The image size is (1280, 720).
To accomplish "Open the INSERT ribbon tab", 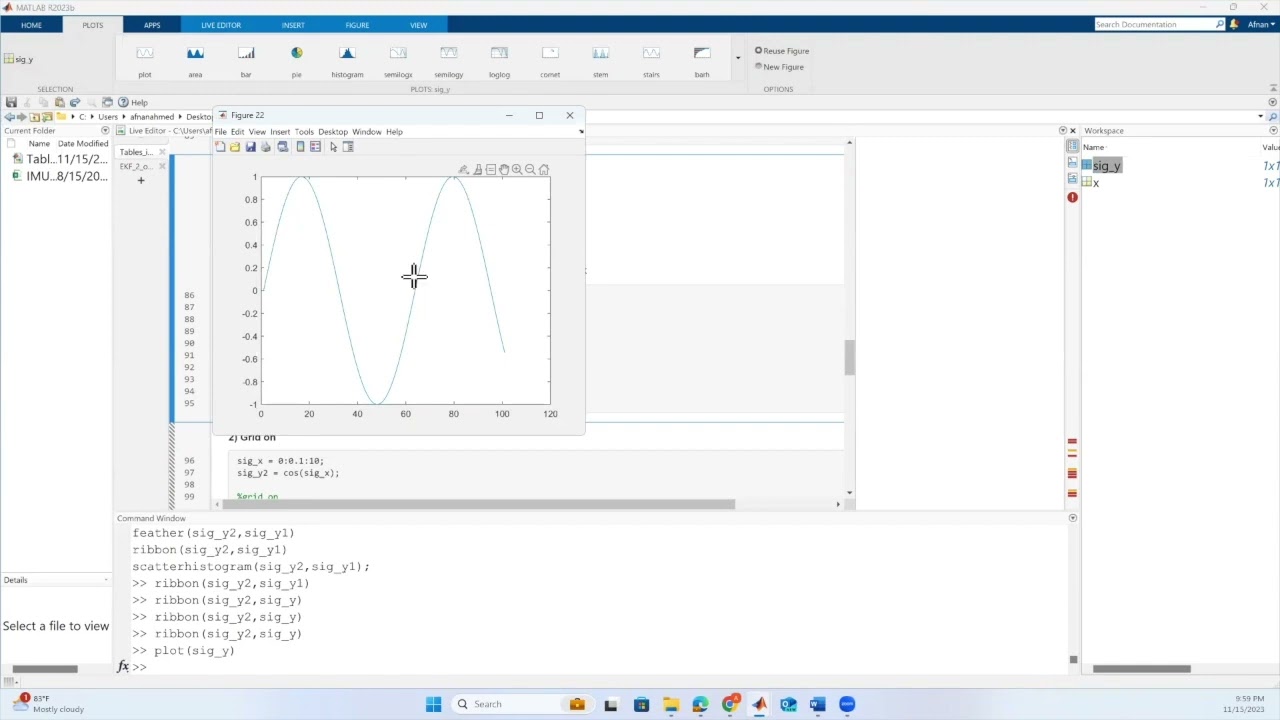I will [x=293, y=25].
